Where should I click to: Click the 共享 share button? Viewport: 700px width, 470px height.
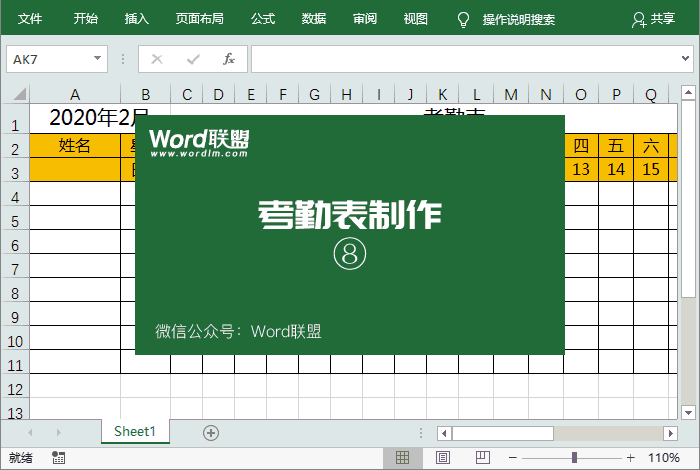coord(653,19)
